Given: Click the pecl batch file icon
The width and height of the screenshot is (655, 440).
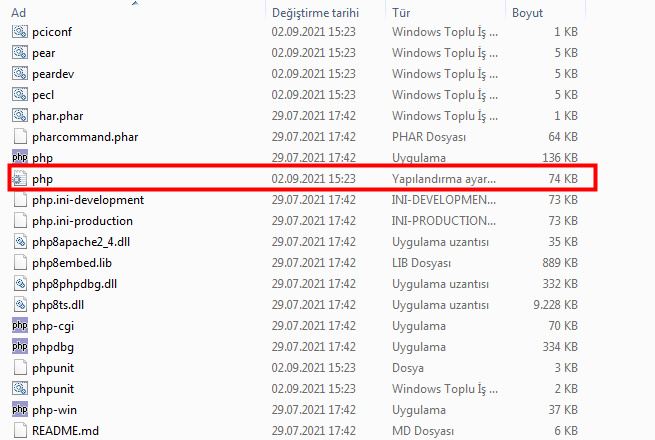Looking at the screenshot, I should pos(20,94).
